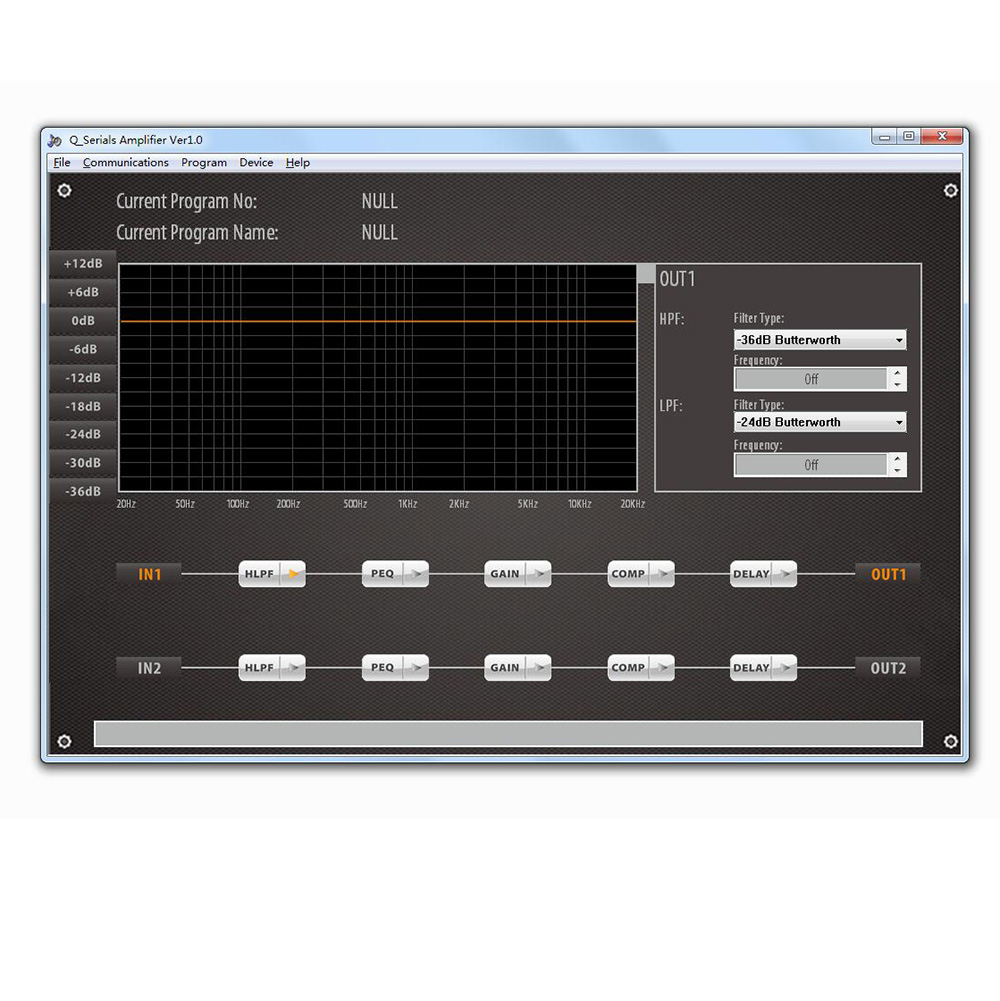Image resolution: width=1000 pixels, height=1001 pixels.
Task: Open the Communications menu
Action: 126,162
